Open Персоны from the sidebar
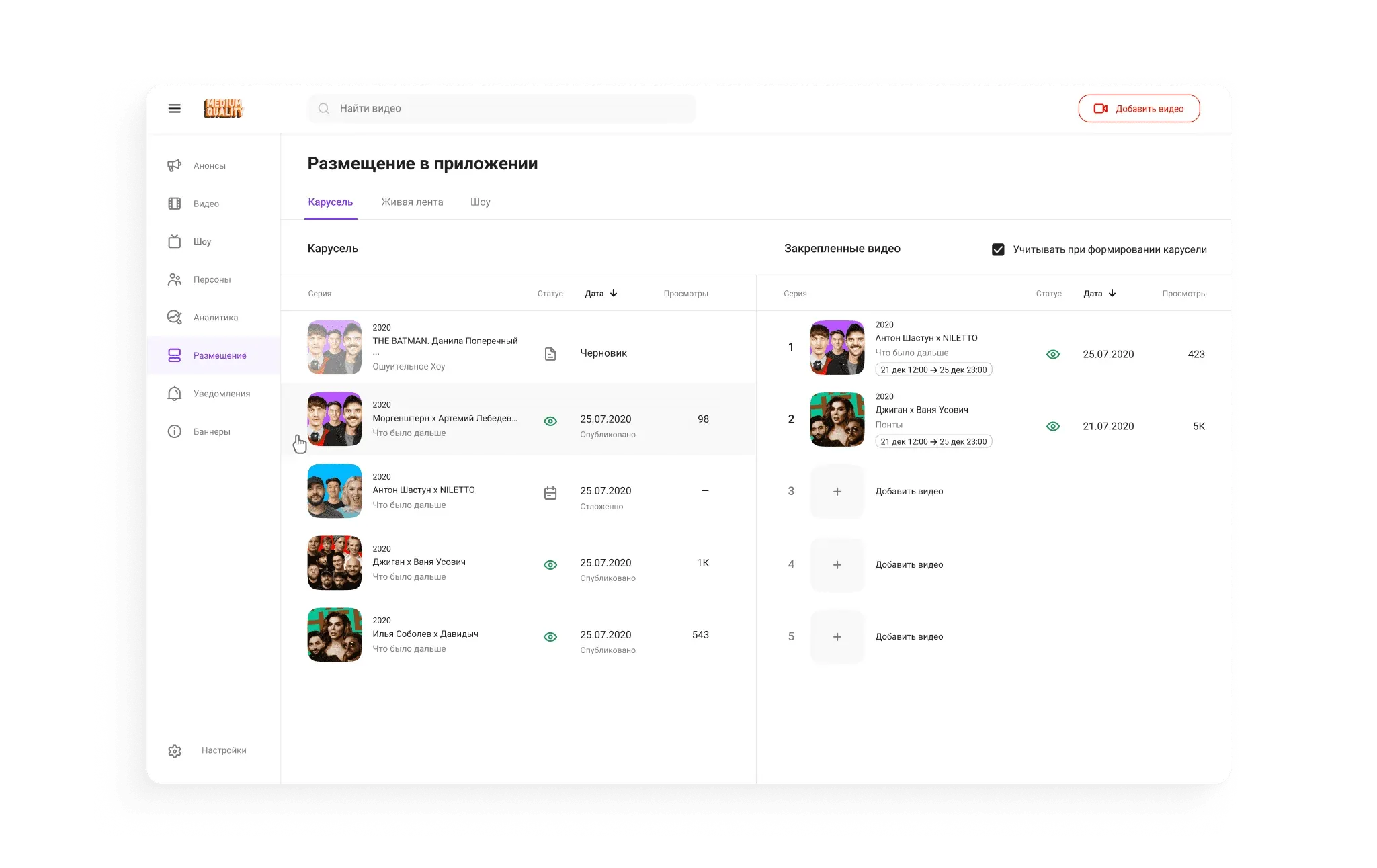Image resolution: width=1377 pixels, height=868 pixels. pos(175,279)
